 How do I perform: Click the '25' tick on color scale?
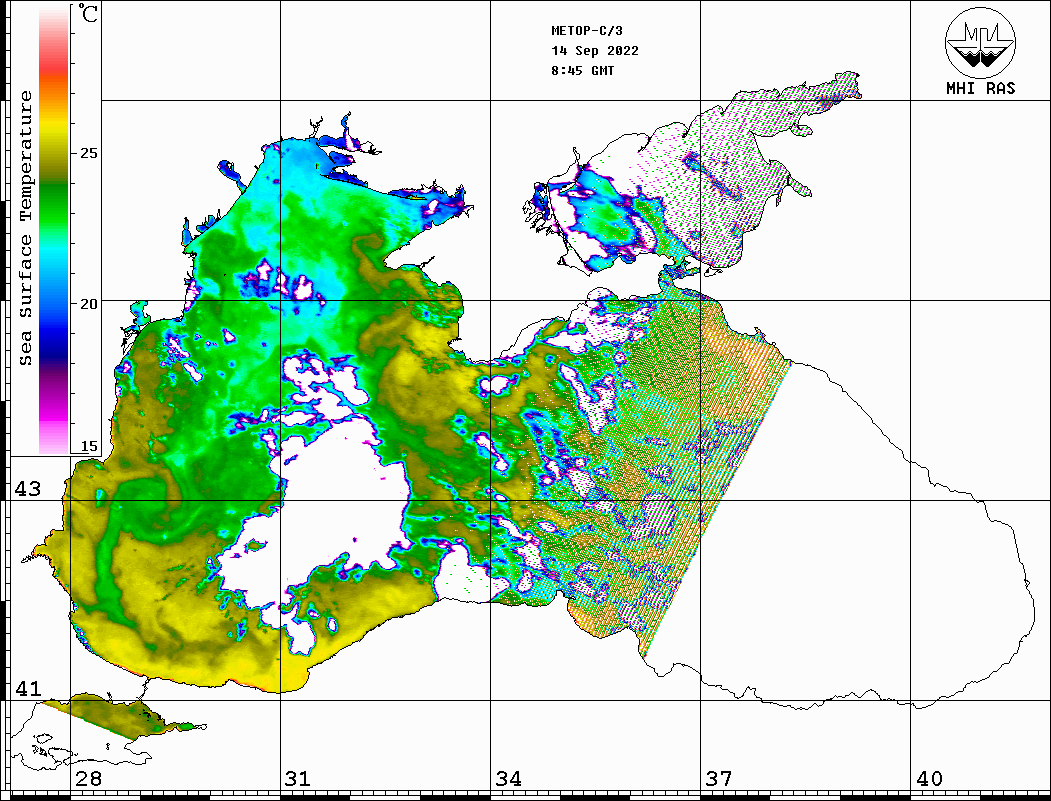[88, 153]
